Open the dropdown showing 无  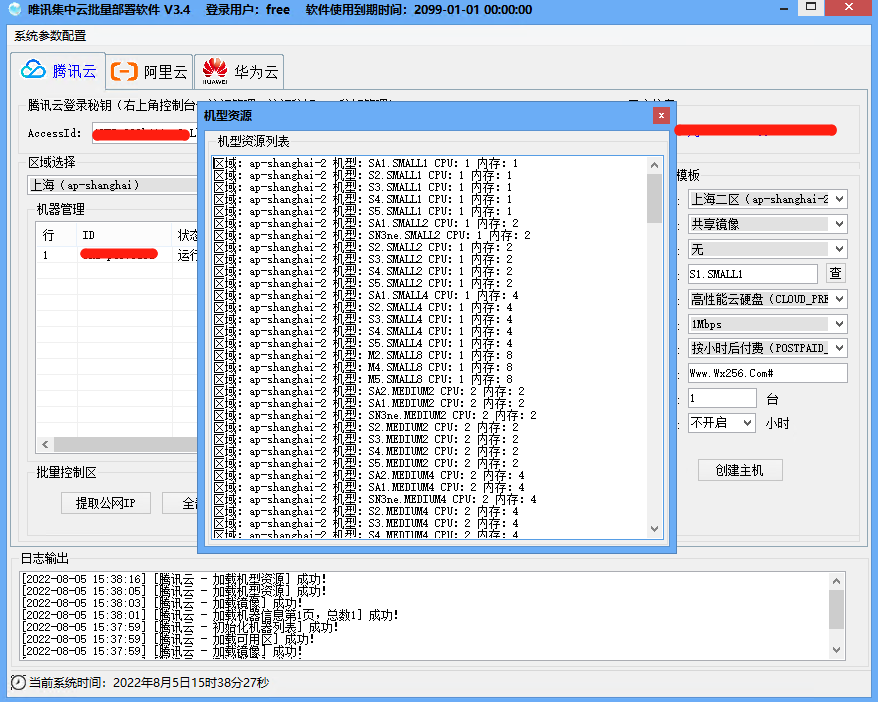click(767, 249)
